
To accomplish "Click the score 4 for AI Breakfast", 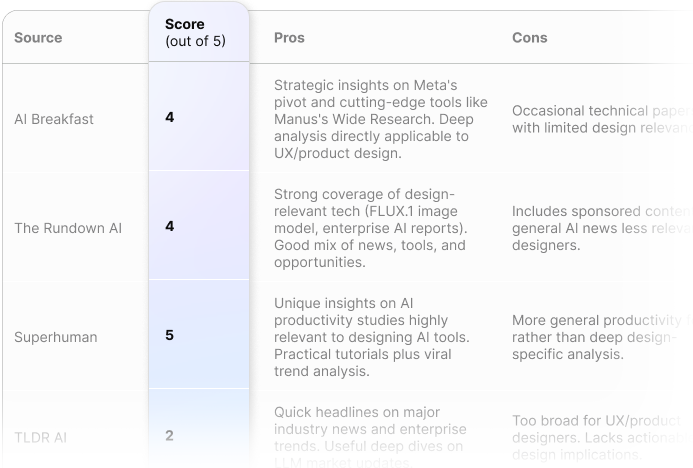I will click(170, 117).
